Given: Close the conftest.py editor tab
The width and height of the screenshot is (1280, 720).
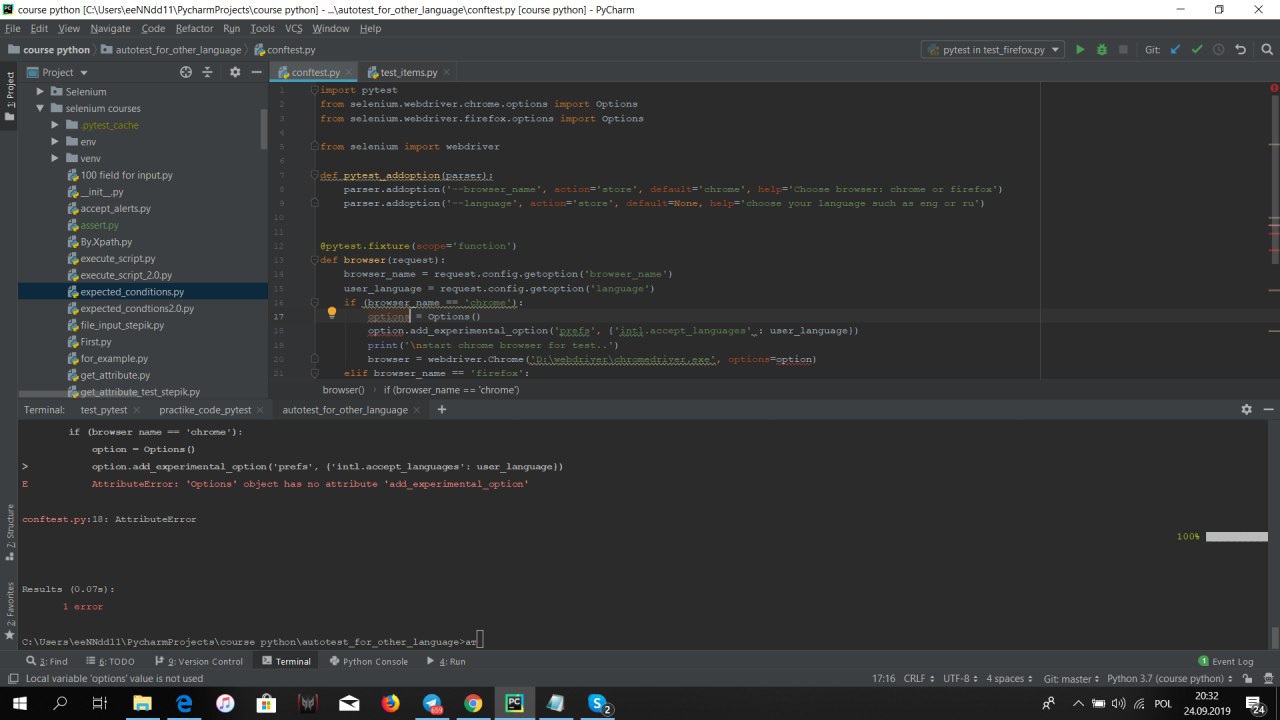Looking at the screenshot, I should point(348,72).
